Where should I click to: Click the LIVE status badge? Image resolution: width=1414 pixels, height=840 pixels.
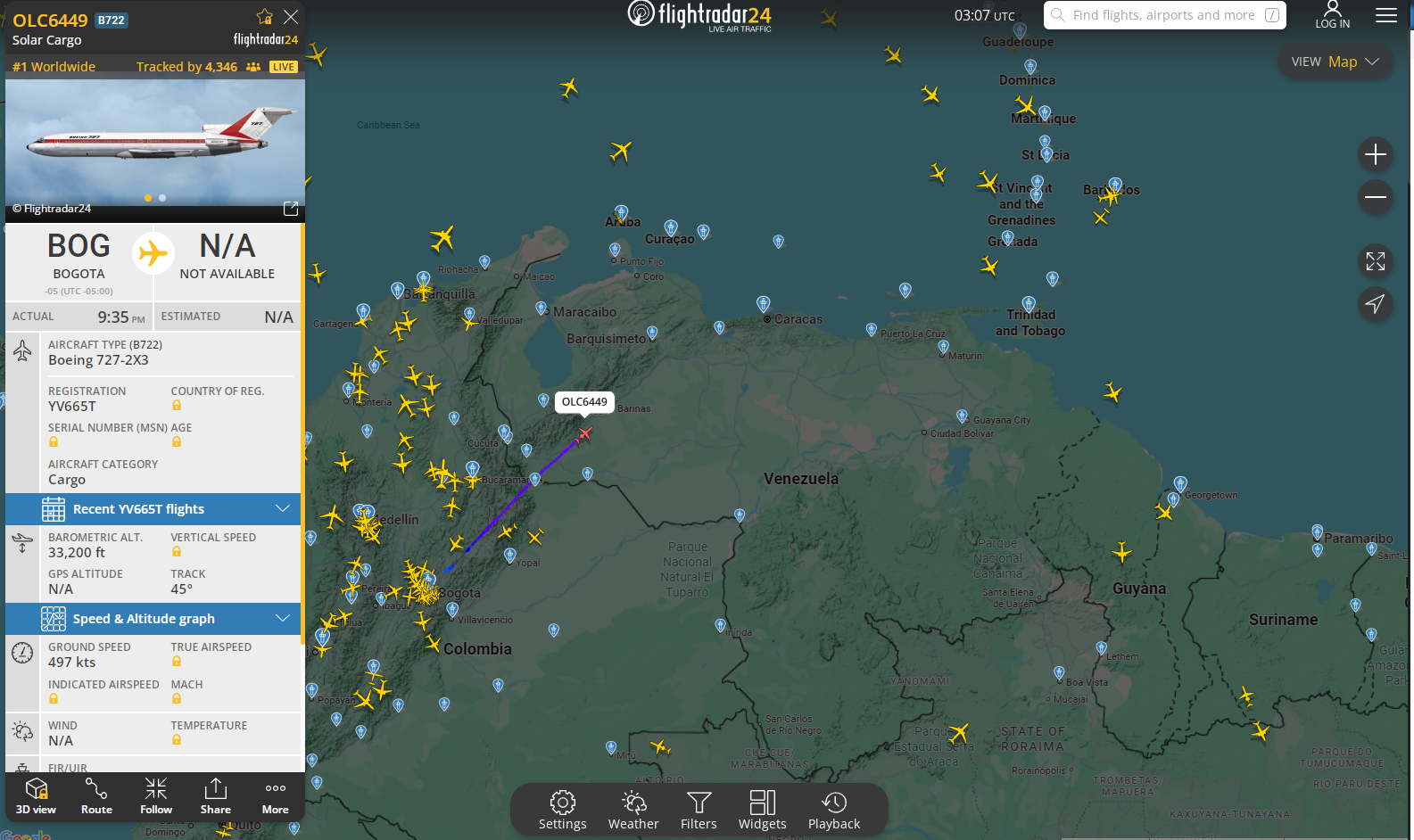[284, 67]
